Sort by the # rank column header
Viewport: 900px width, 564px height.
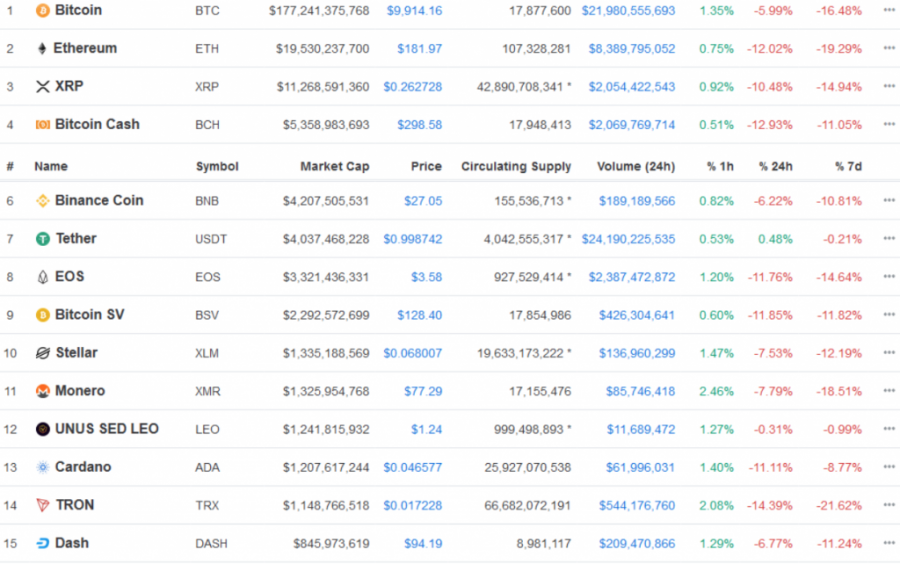click(10, 166)
